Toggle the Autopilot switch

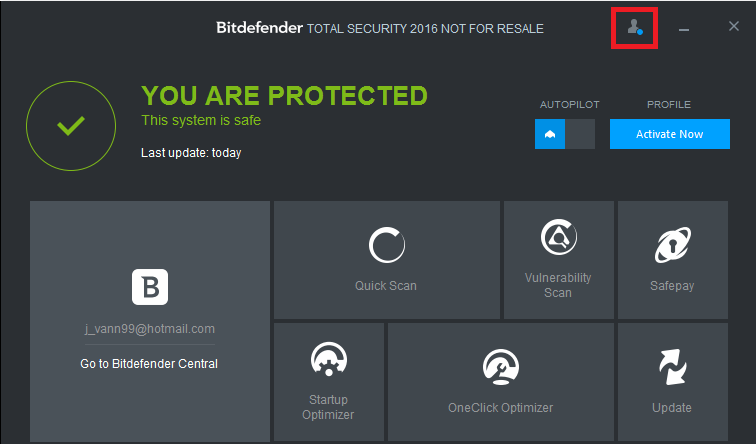[565, 134]
